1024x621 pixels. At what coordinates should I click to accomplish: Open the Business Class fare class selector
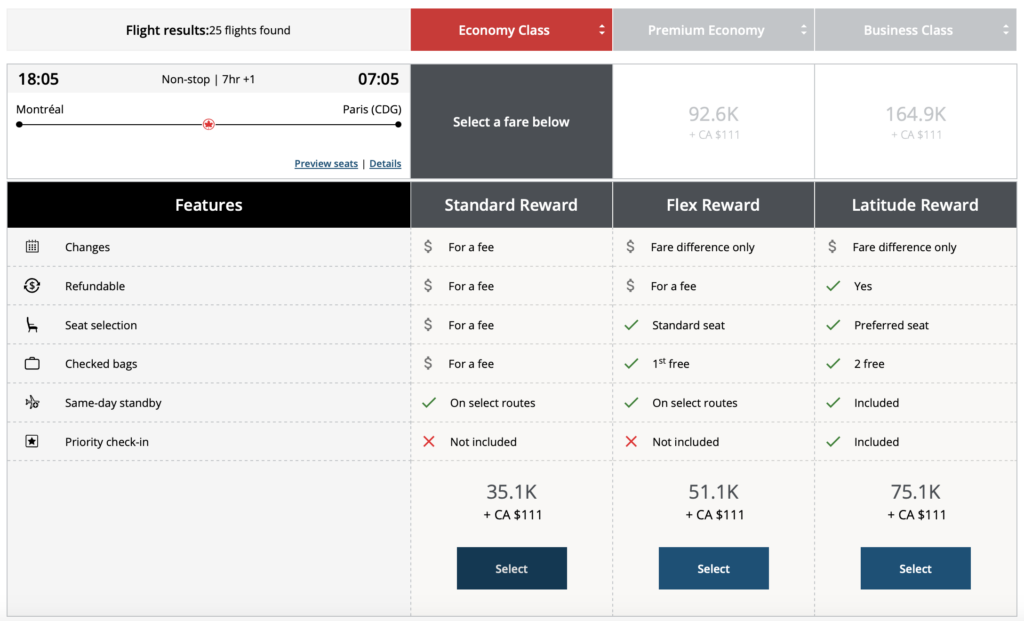1005,30
